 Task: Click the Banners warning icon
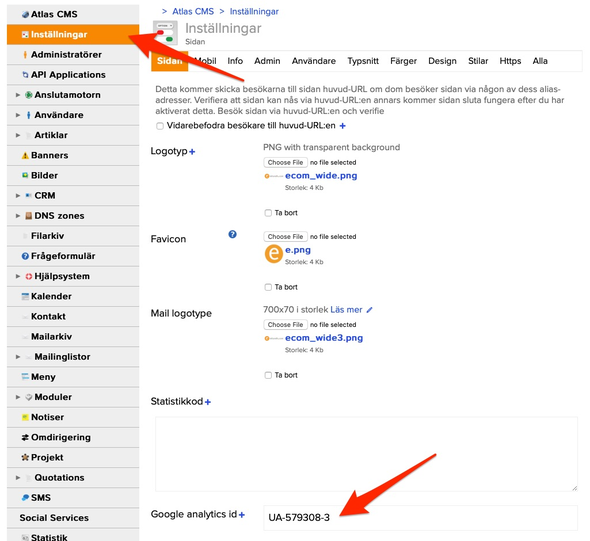(25, 155)
